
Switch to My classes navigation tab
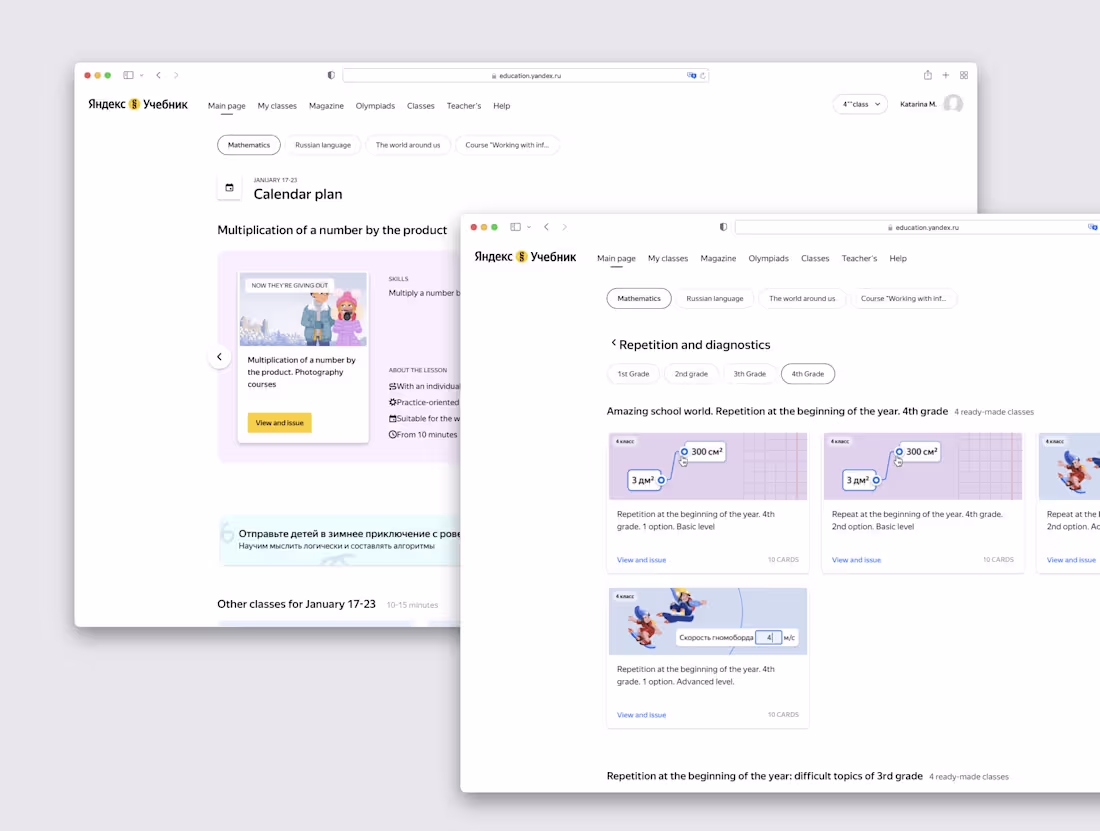[x=667, y=258]
